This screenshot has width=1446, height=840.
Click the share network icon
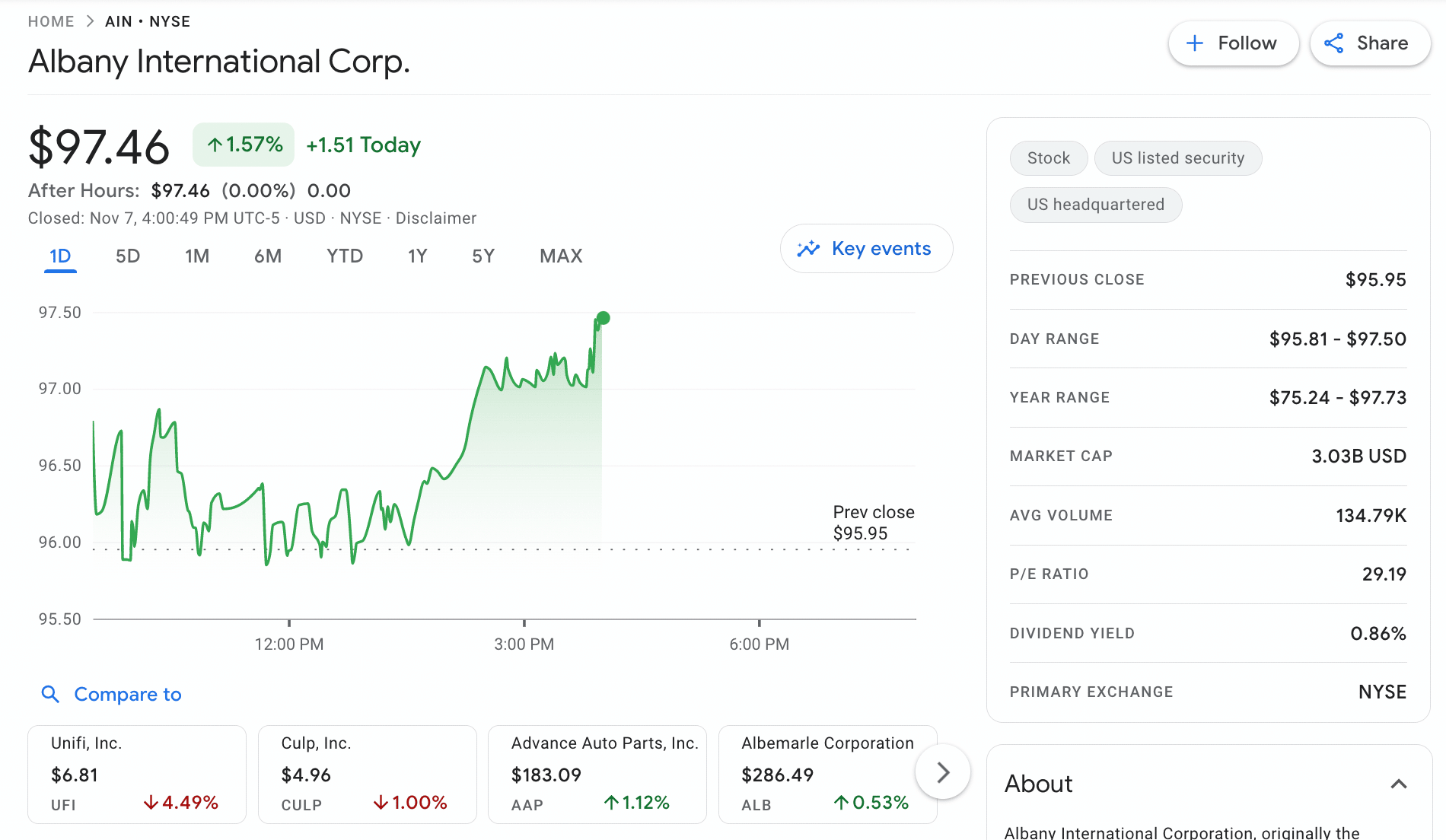1333,43
